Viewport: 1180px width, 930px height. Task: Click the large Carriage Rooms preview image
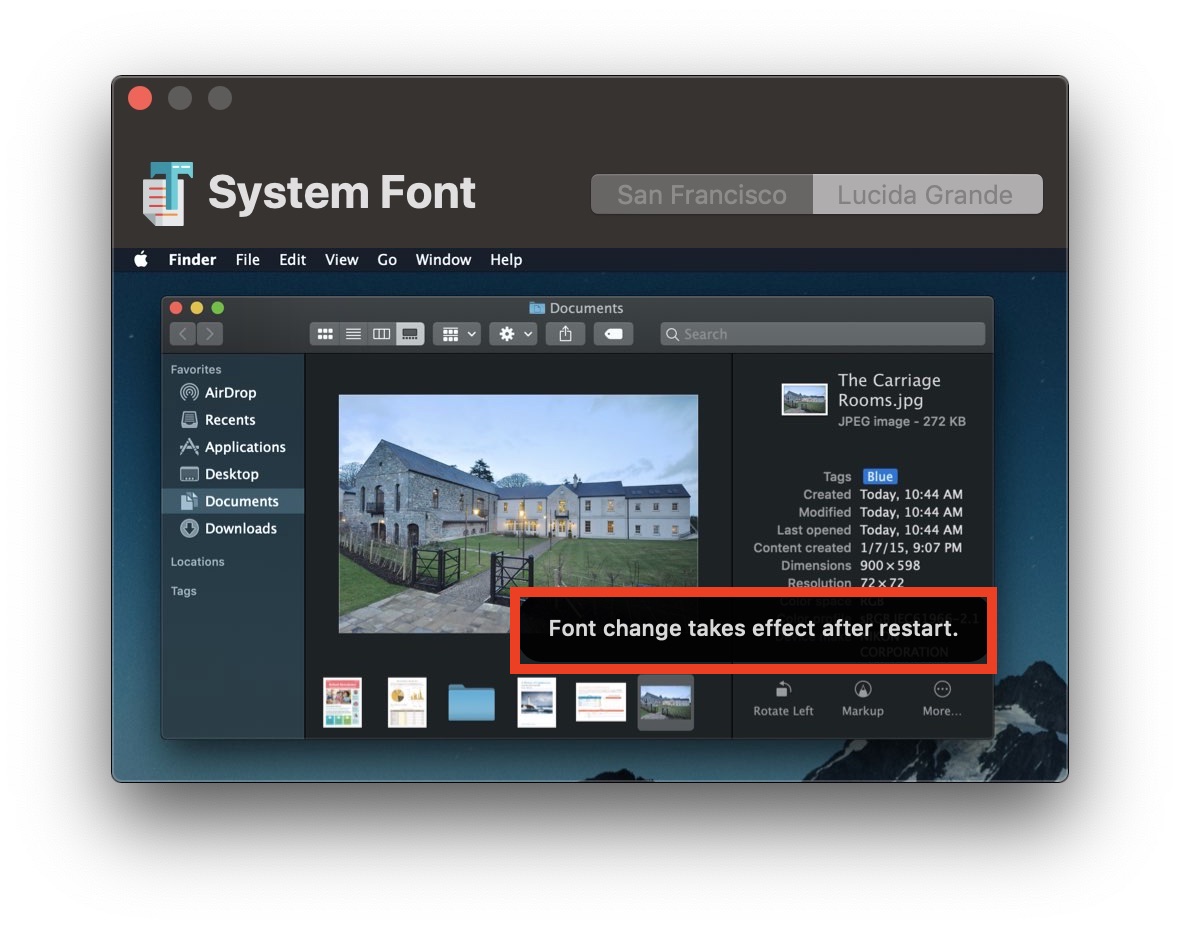click(x=518, y=513)
